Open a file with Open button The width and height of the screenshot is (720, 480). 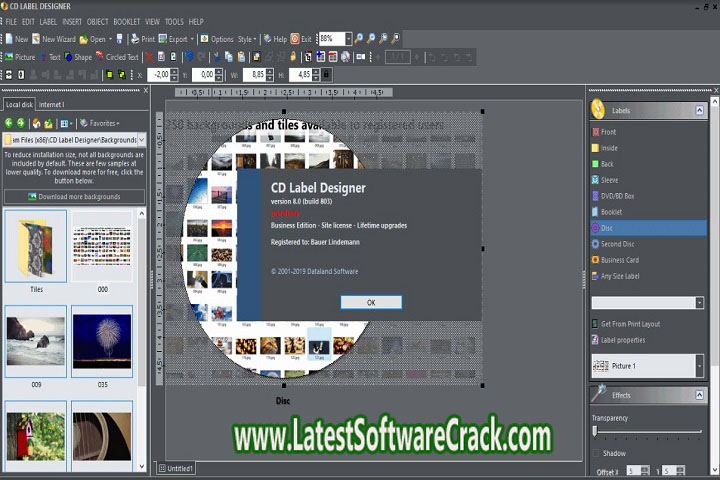click(92, 39)
